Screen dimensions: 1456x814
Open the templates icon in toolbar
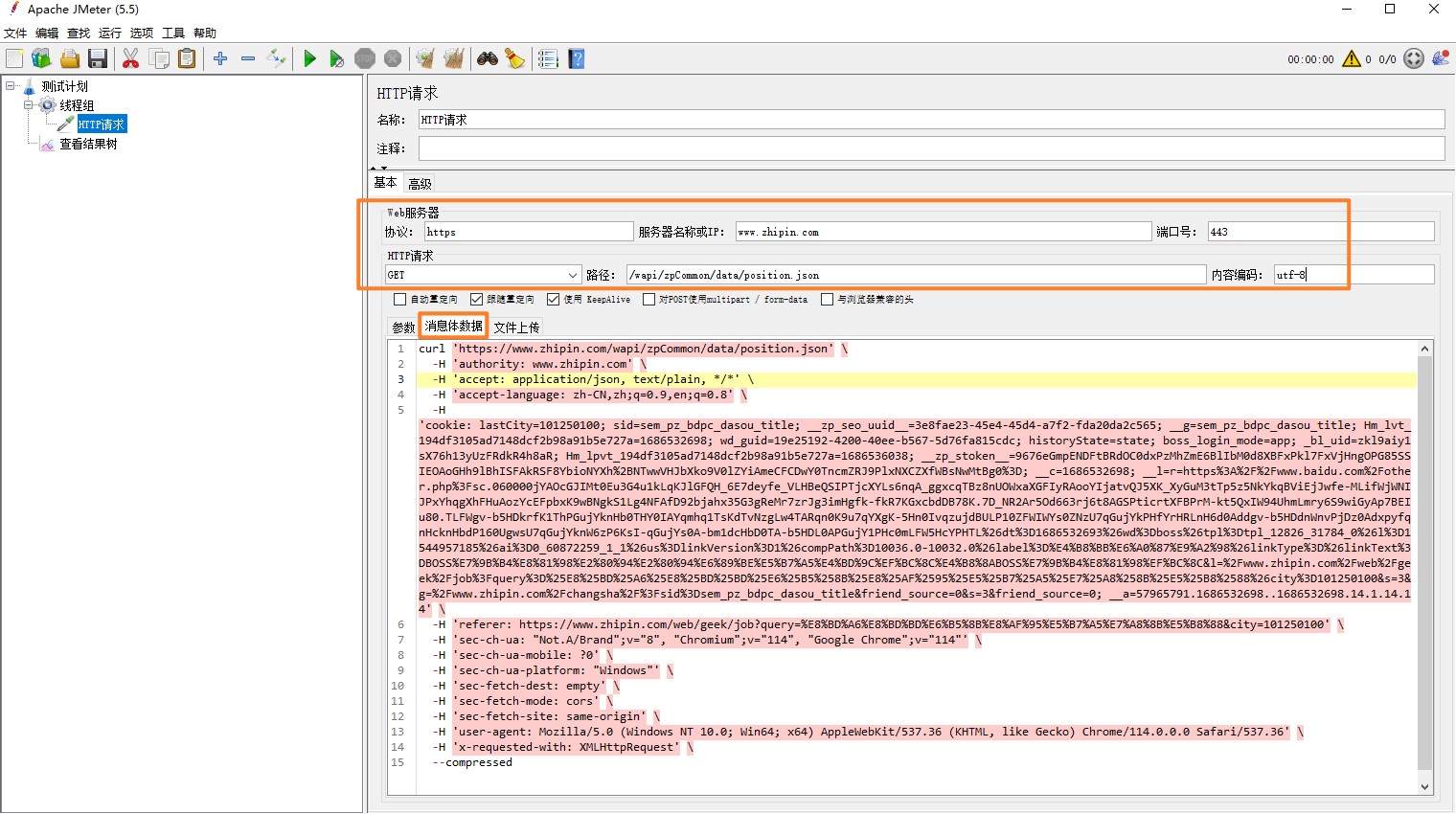point(41,58)
